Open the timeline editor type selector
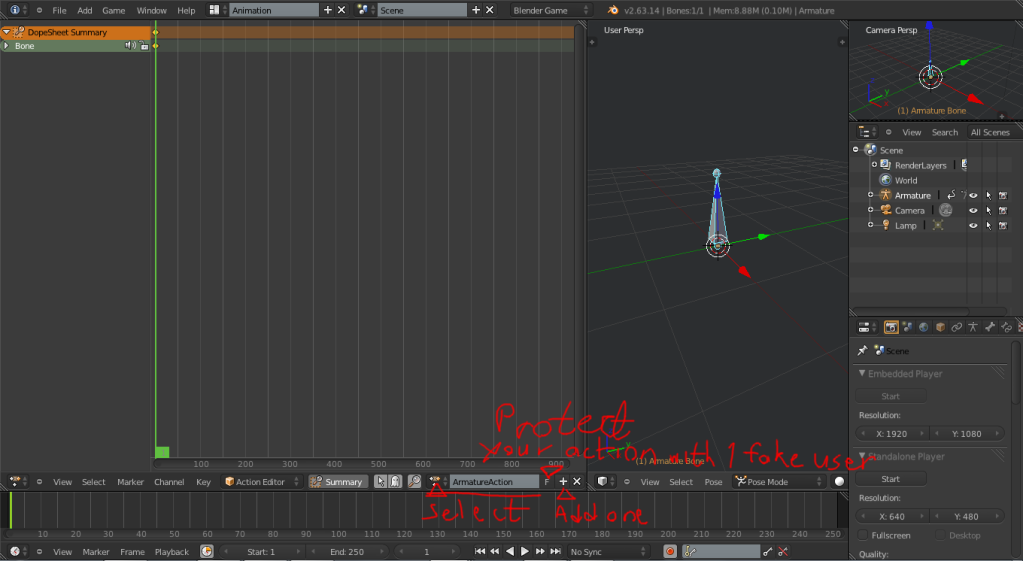This screenshot has width=1023, height=561. (x=18, y=551)
